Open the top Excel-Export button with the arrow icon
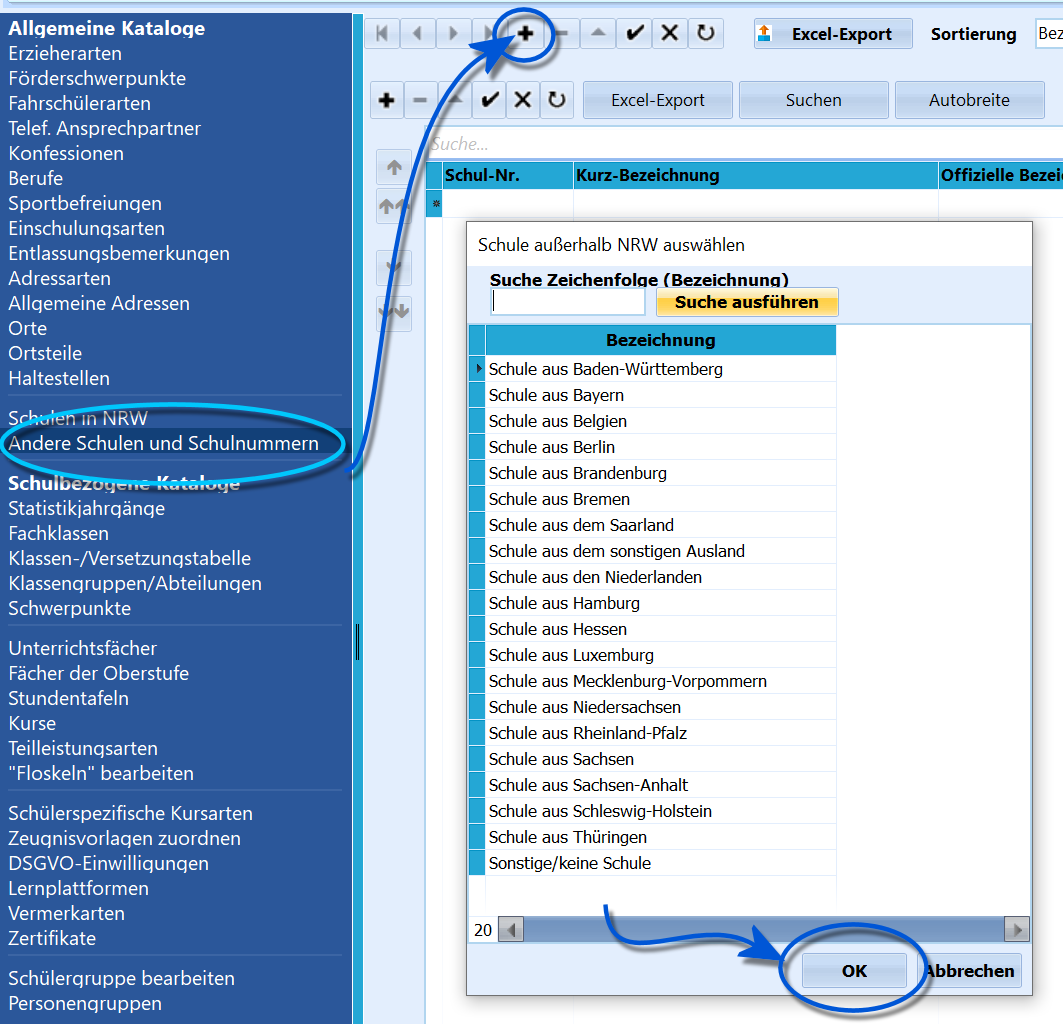This screenshot has width=1063, height=1024. 833,34
